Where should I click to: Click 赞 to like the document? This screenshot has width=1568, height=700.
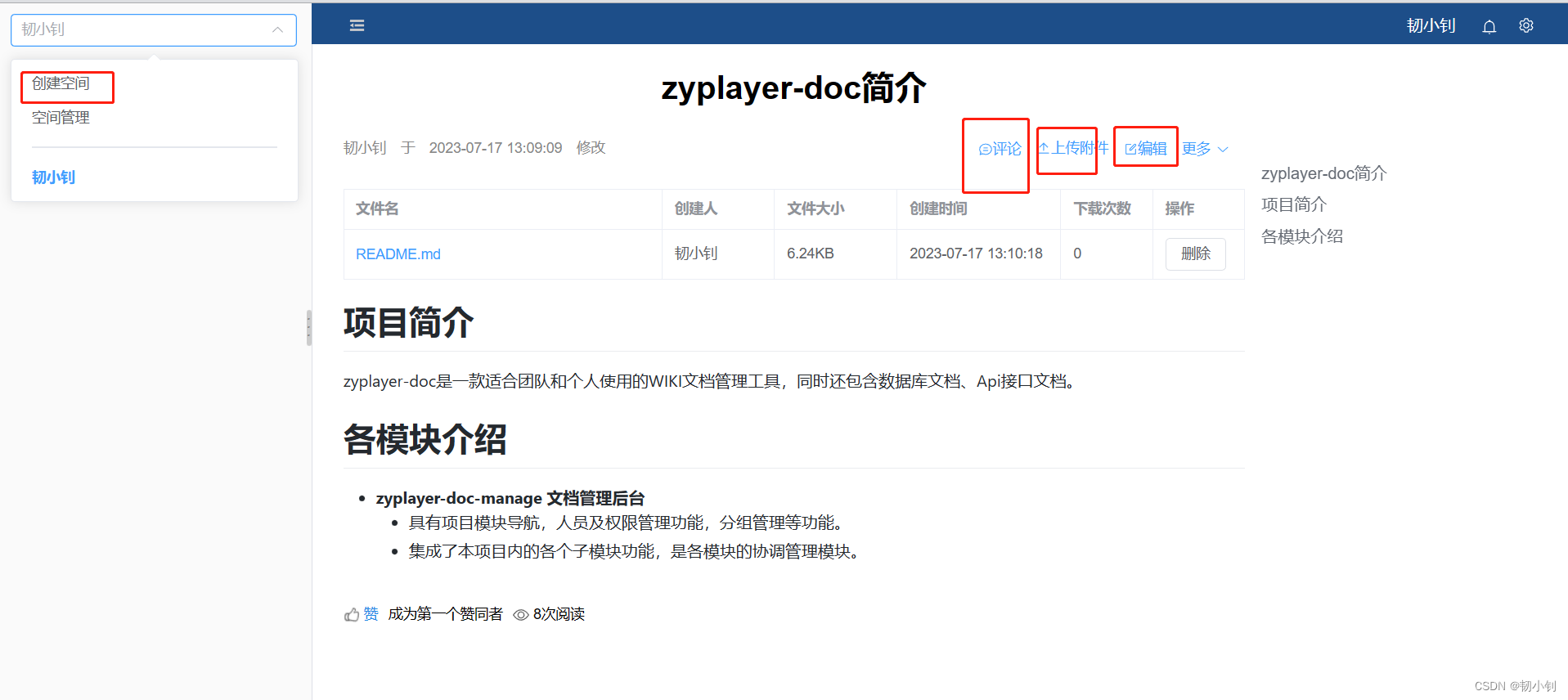point(371,614)
